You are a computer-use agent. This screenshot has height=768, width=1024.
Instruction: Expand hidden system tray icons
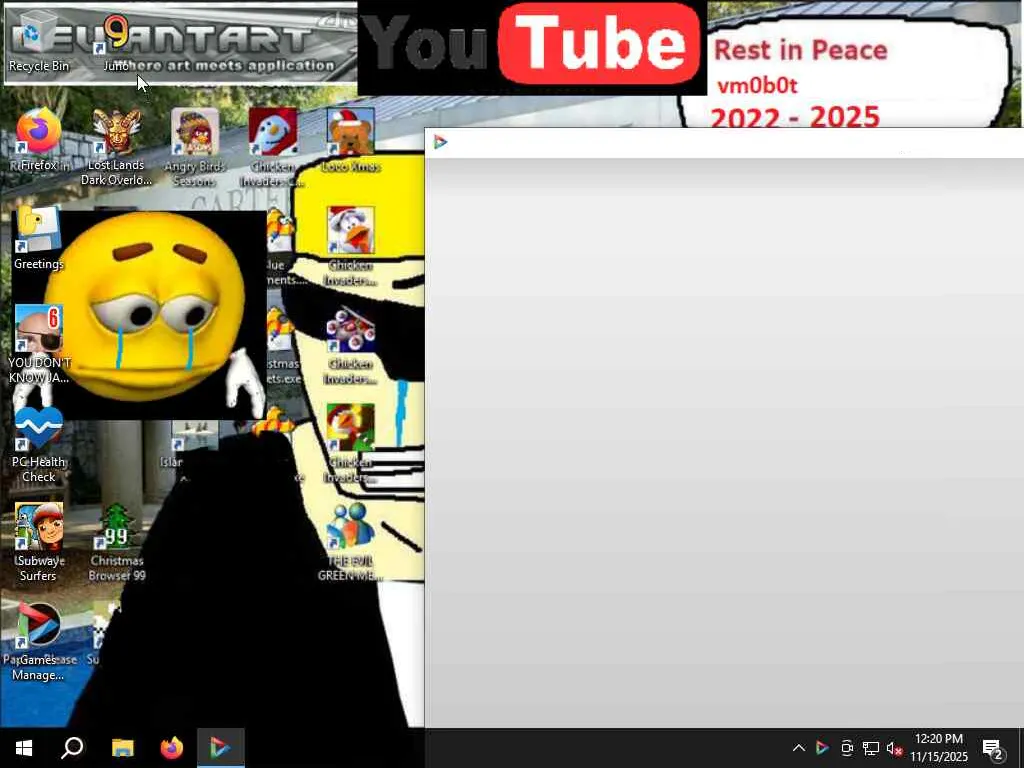798,748
